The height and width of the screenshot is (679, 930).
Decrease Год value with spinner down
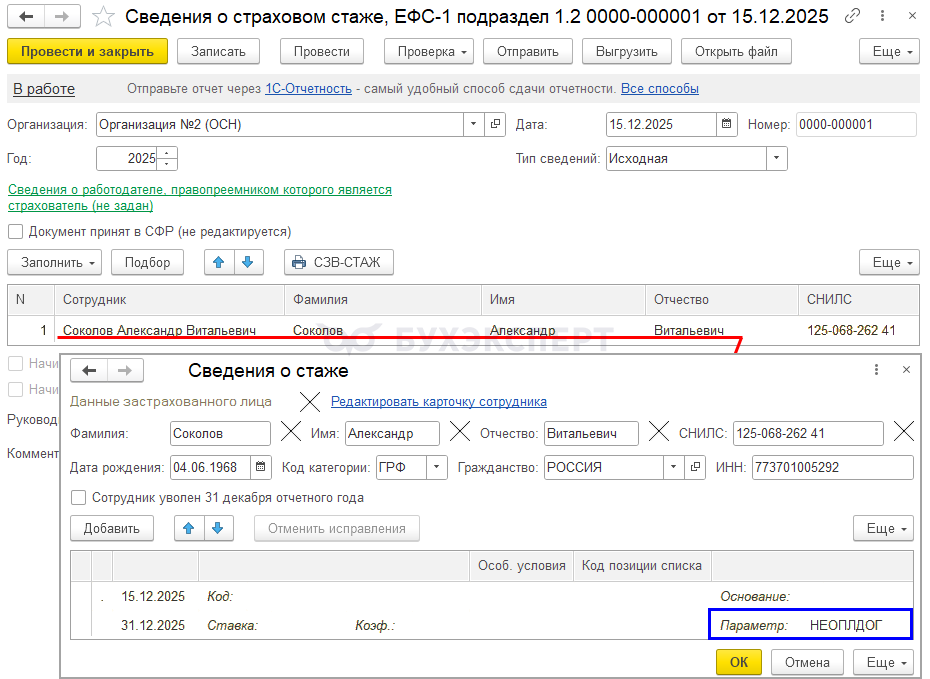click(167, 164)
